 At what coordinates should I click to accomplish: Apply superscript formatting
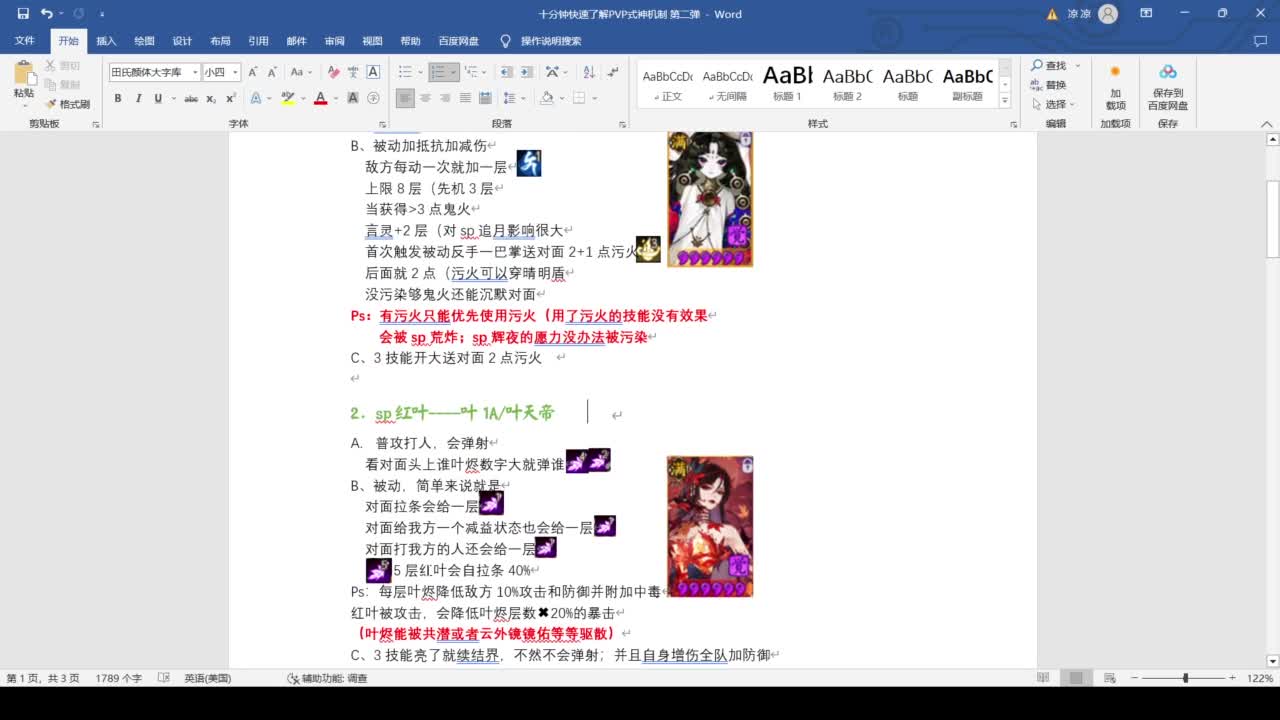[231, 98]
